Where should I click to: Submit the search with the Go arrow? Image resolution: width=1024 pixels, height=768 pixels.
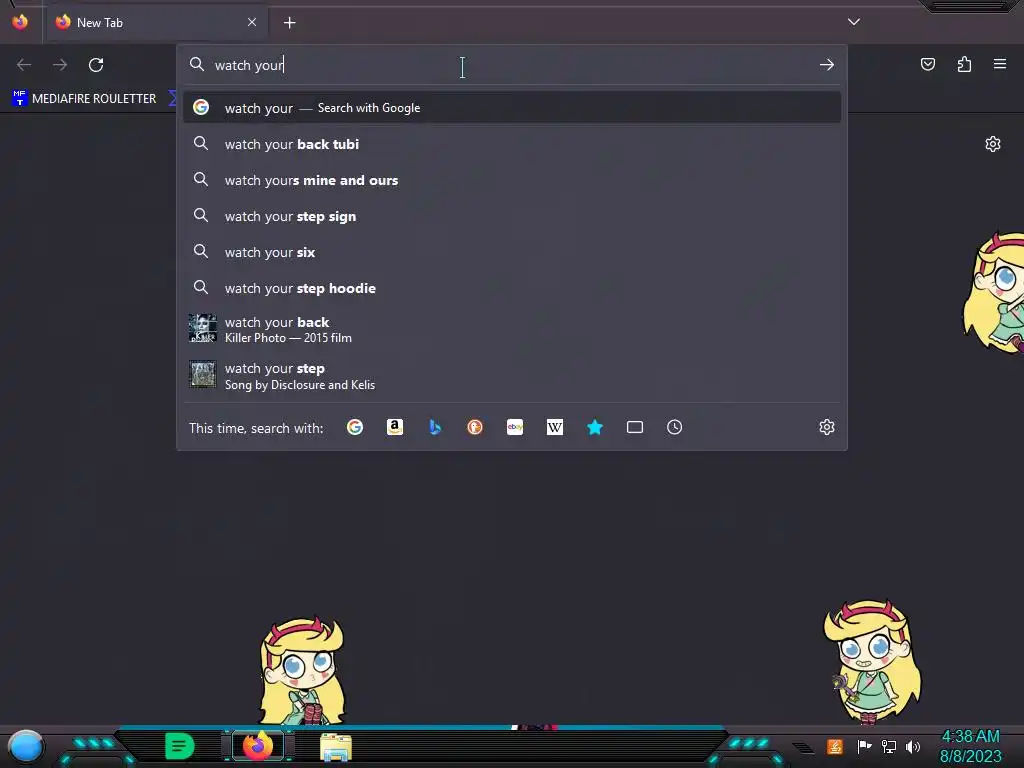pyautogui.click(x=827, y=65)
